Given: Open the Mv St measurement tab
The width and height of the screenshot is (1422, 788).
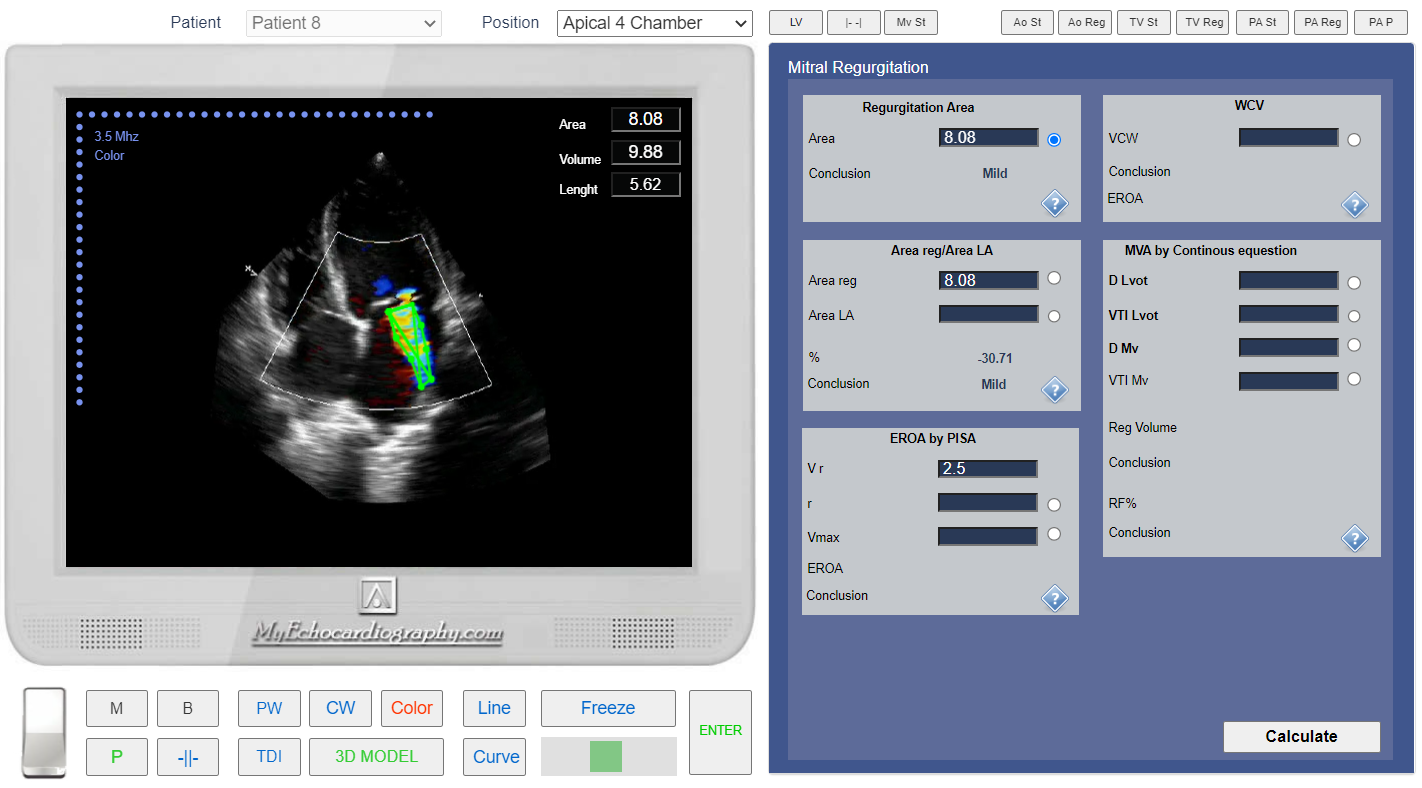Looking at the screenshot, I should (910, 23).
